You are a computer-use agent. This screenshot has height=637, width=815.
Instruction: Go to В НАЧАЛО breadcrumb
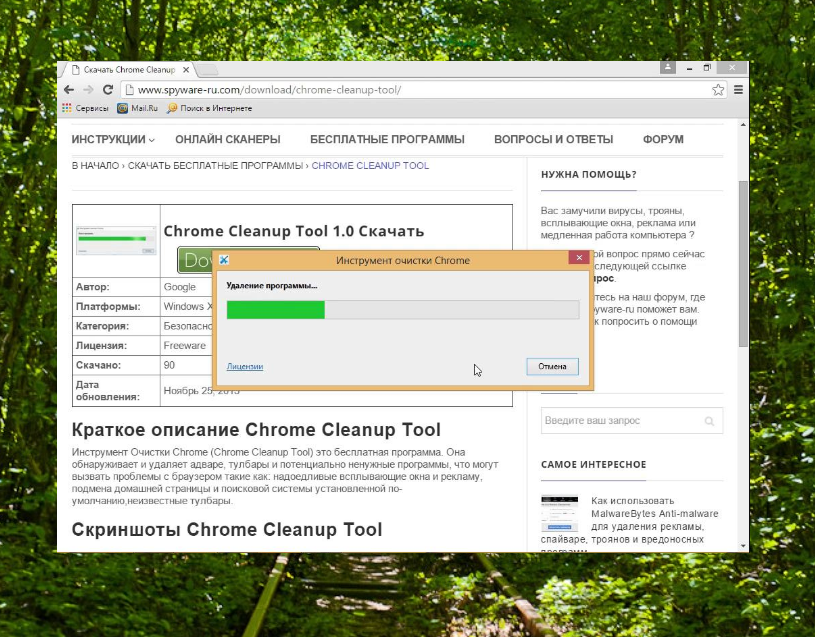pyautogui.click(x=95, y=166)
